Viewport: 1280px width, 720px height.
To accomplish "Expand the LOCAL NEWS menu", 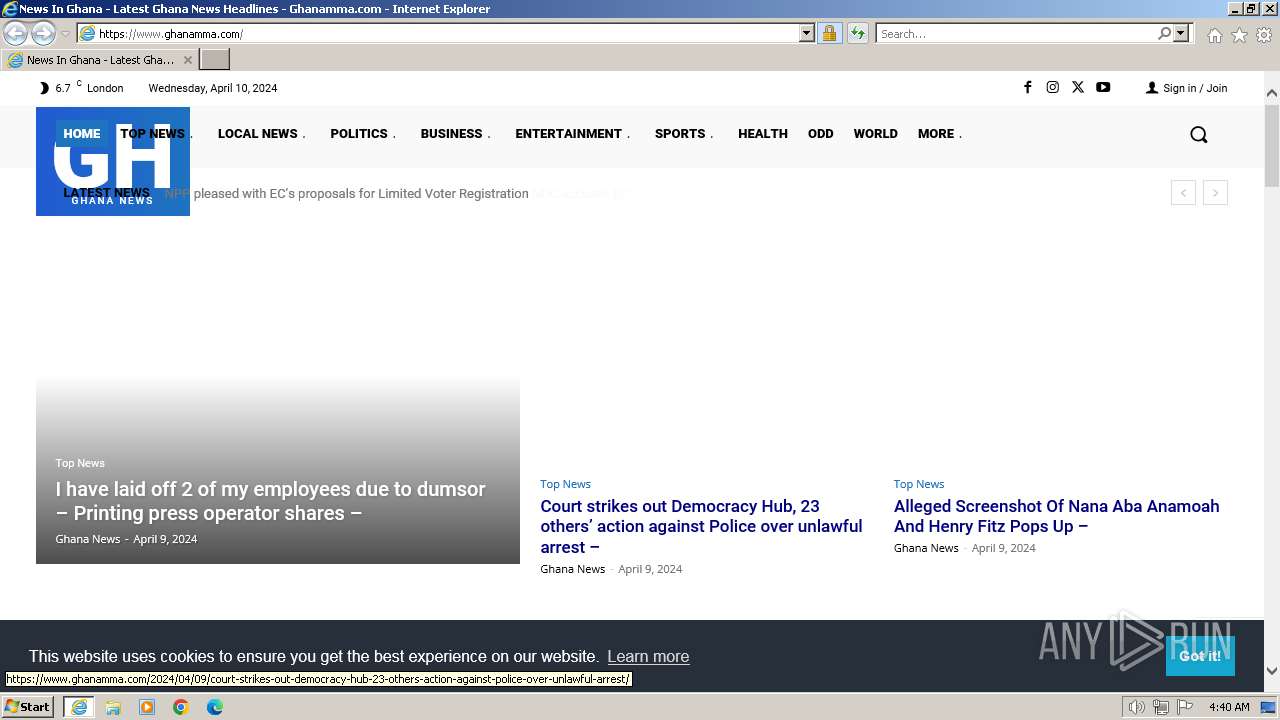I will (x=261, y=133).
